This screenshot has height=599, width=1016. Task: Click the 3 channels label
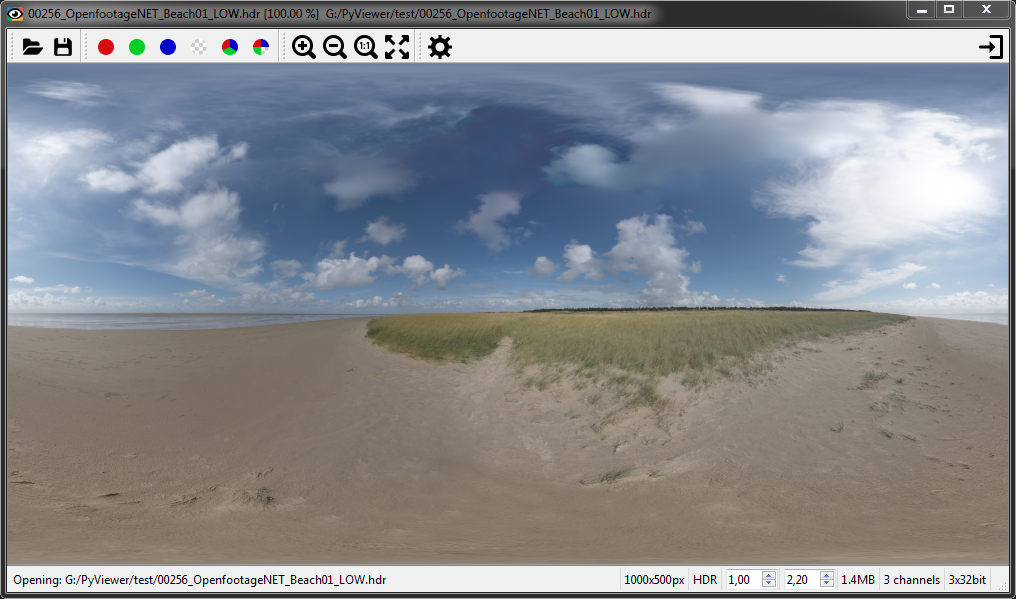click(x=912, y=580)
